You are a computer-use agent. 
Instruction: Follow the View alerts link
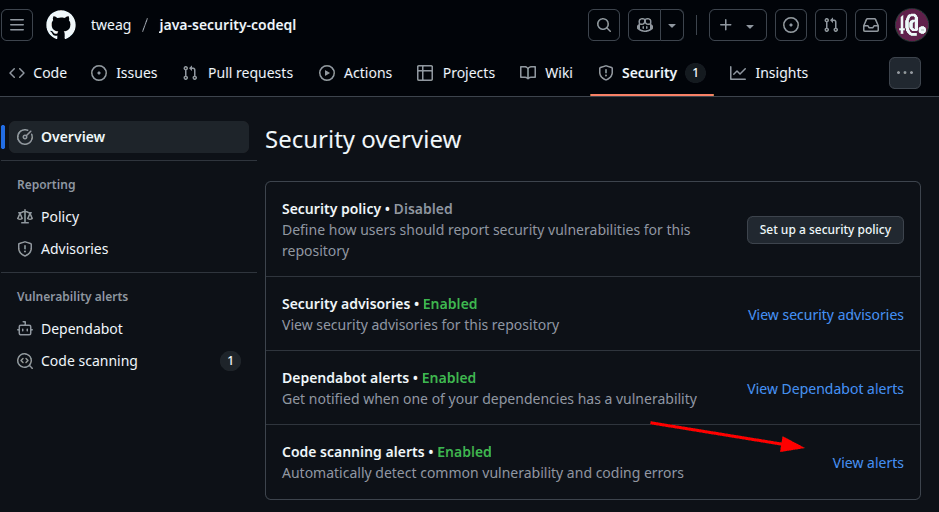(868, 463)
